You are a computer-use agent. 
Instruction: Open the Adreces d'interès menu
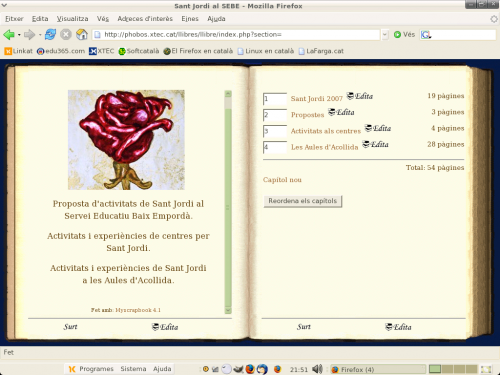coord(145,19)
